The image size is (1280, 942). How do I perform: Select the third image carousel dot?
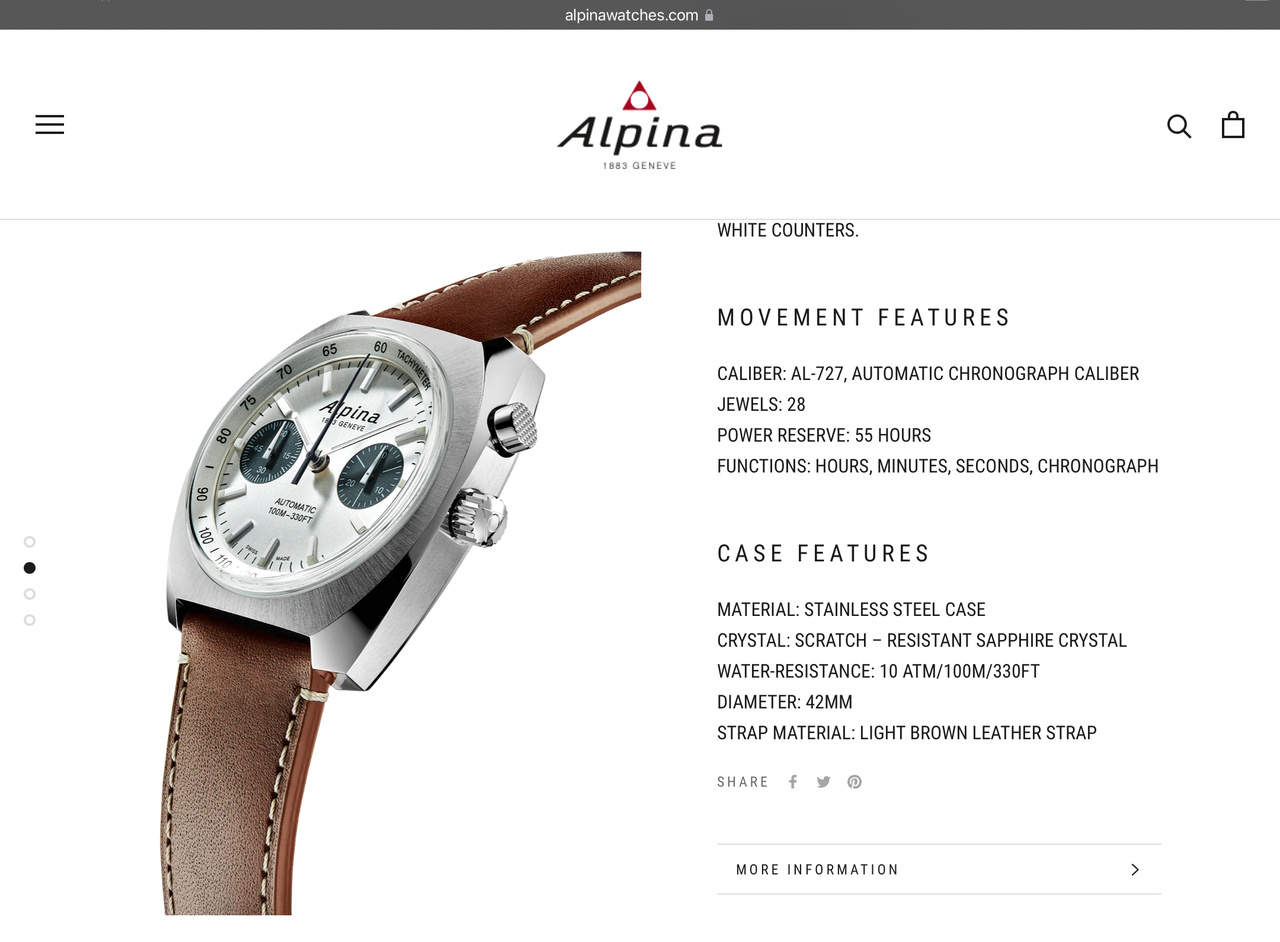coord(30,594)
